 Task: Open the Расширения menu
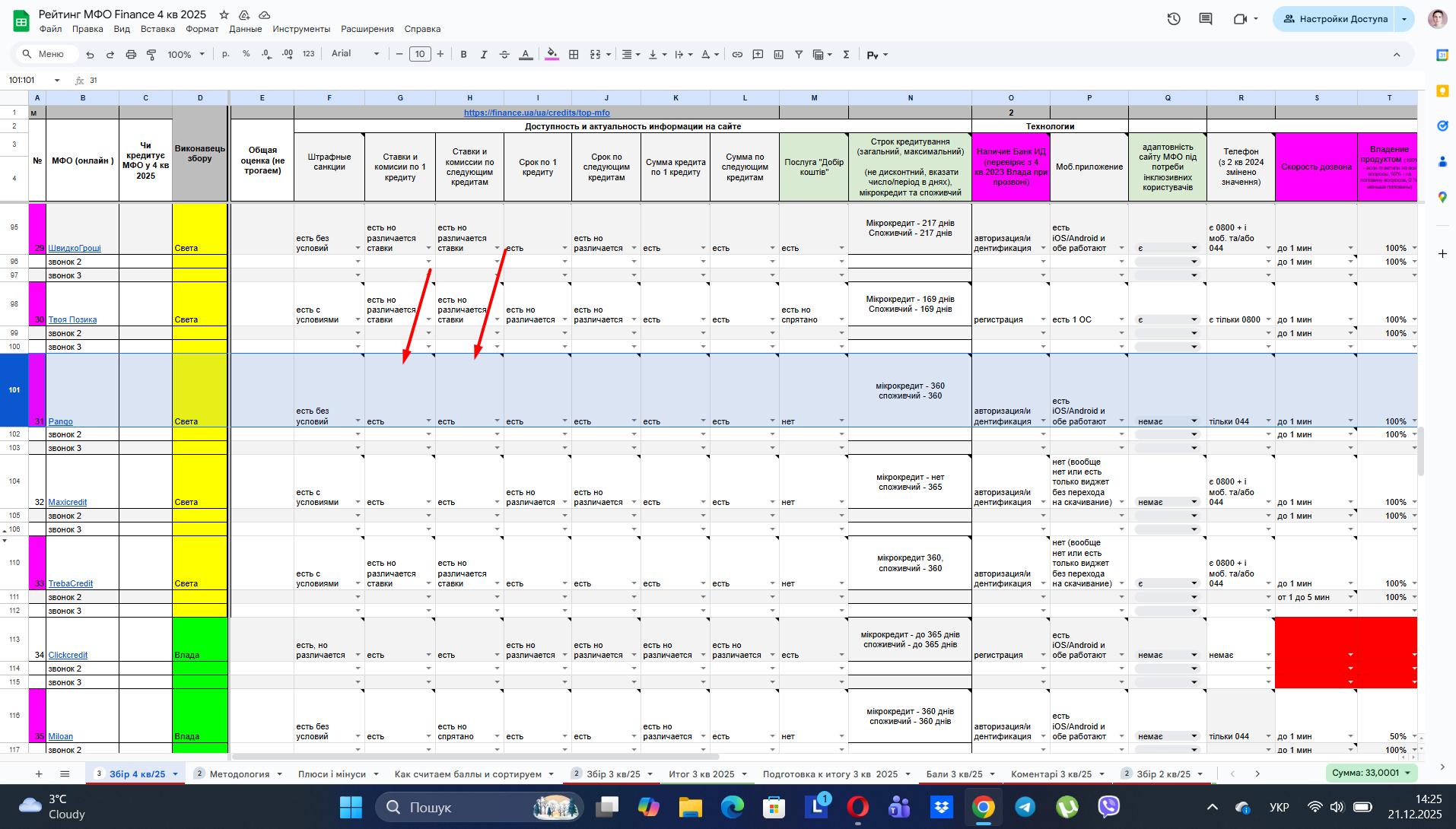(367, 29)
